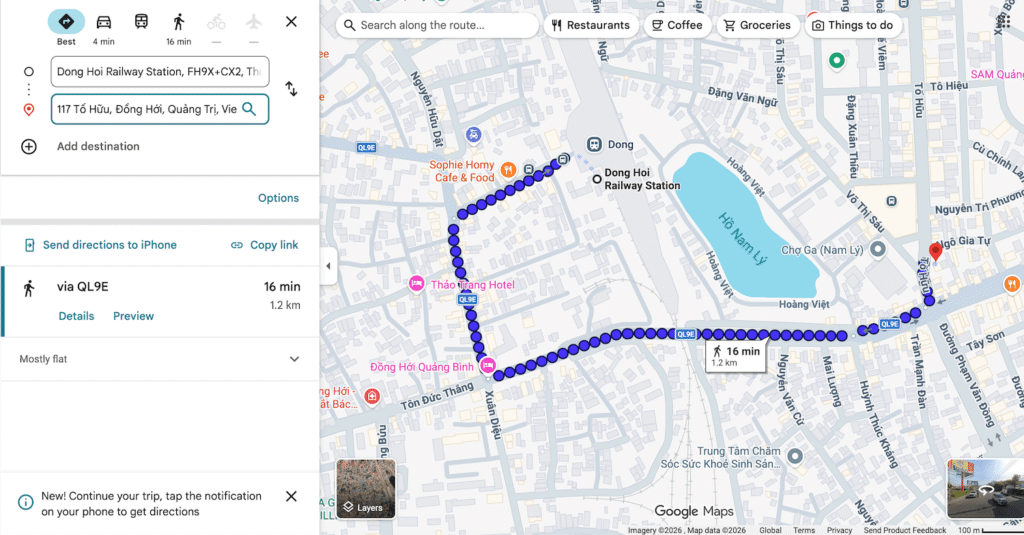Open Details for via QL9E route
Screen dimensions: 1024x535
click(76, 316)
